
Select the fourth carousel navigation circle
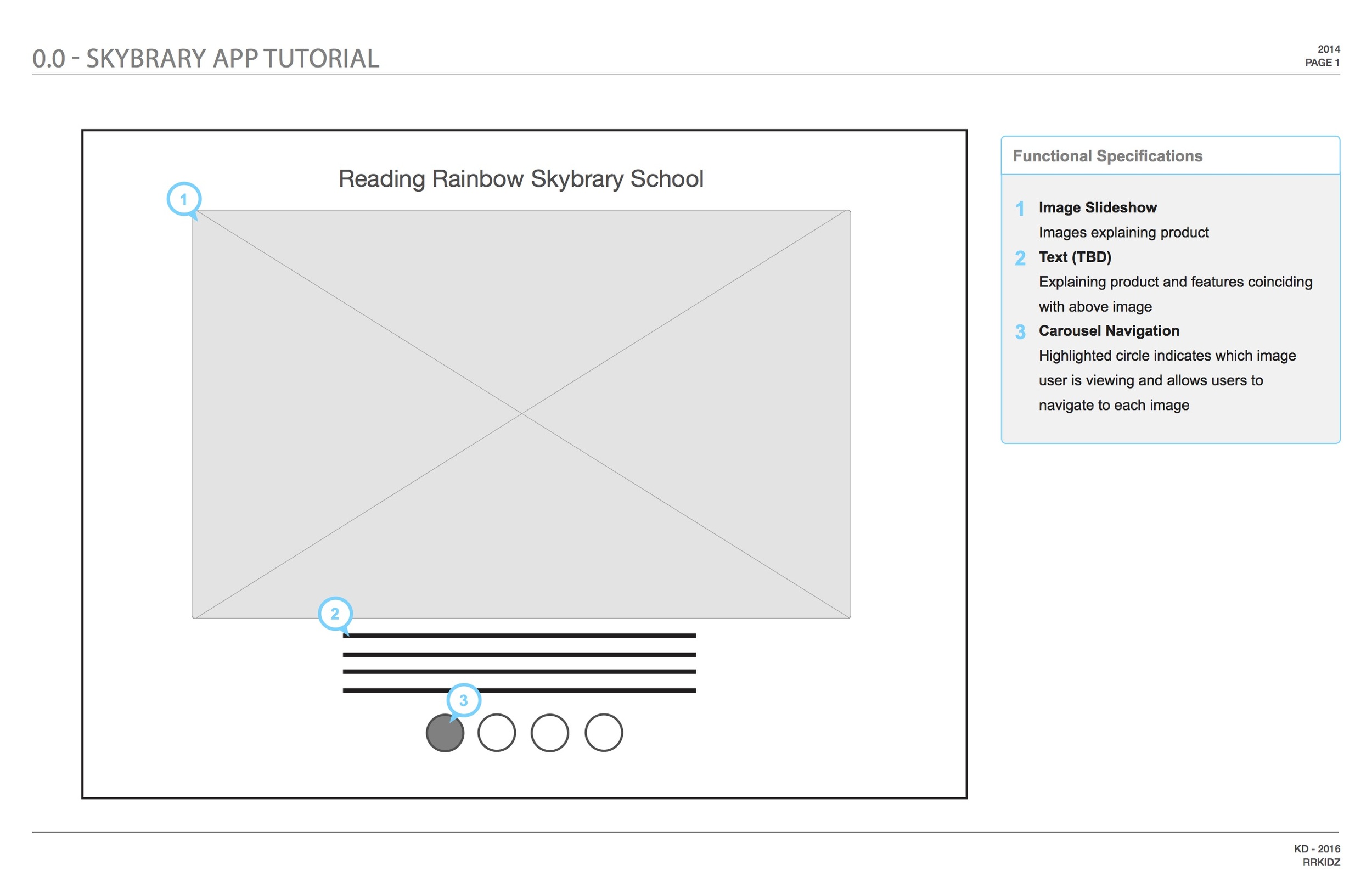(x=604, y=733)
